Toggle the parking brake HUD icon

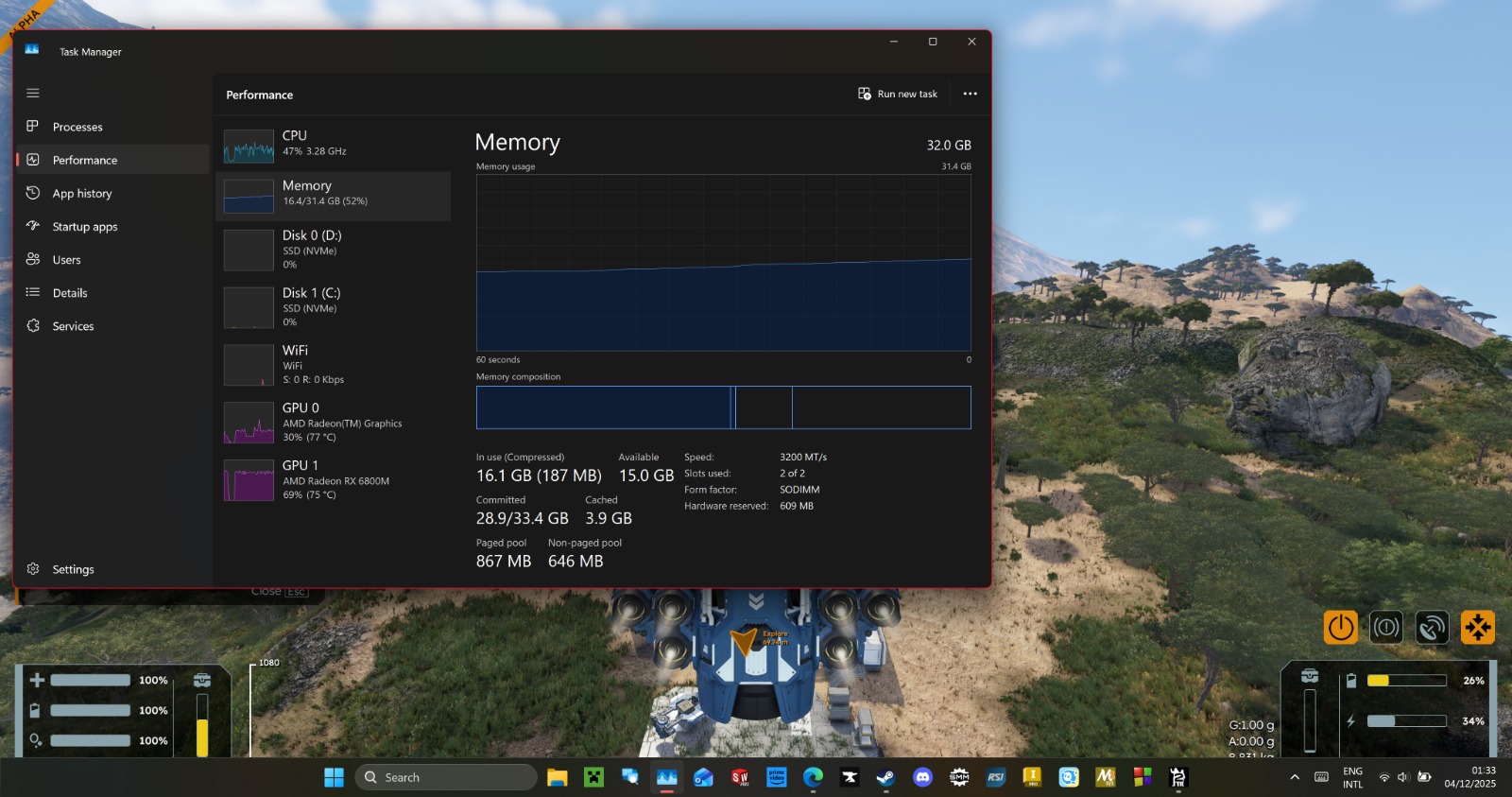[x=1386, y=627]
